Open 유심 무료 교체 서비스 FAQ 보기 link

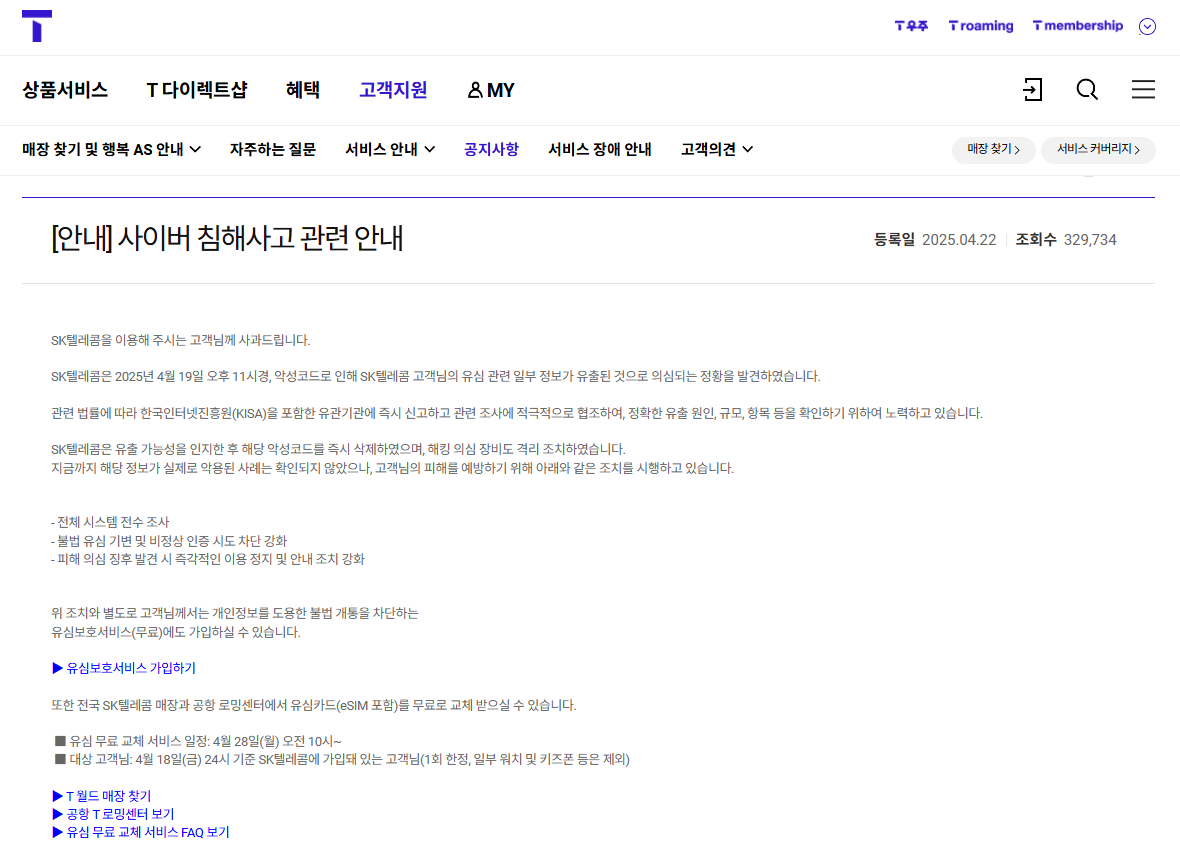141,832
